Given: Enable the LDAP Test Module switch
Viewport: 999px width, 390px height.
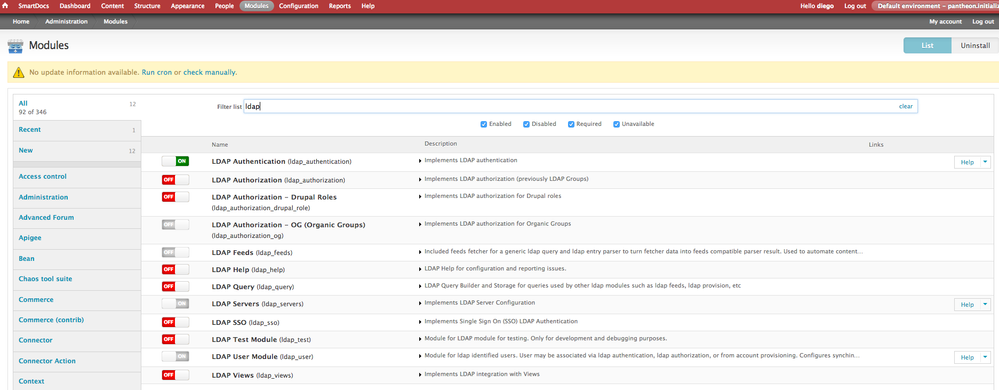Looking at the screenshot, I should (175, 339).
